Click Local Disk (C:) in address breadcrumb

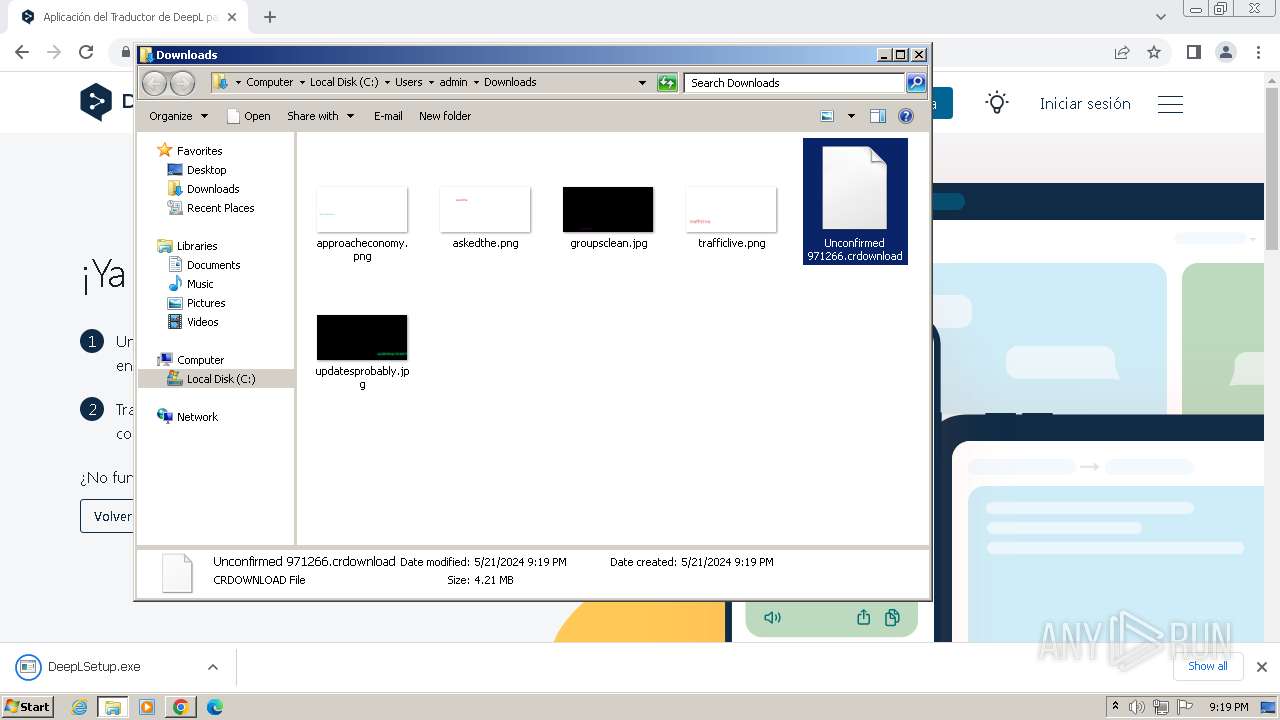click(x=344, y=83)
